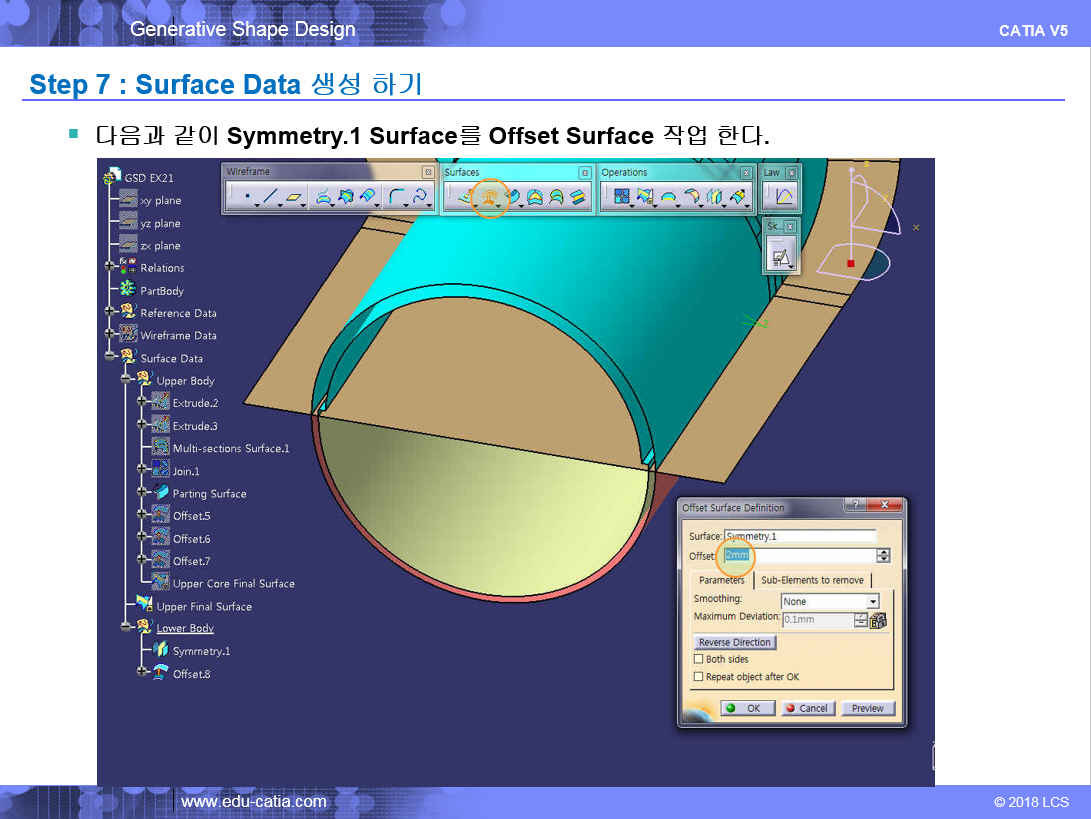
Task: Click the Offset value stepper arrows
Action: coord(883,556)
